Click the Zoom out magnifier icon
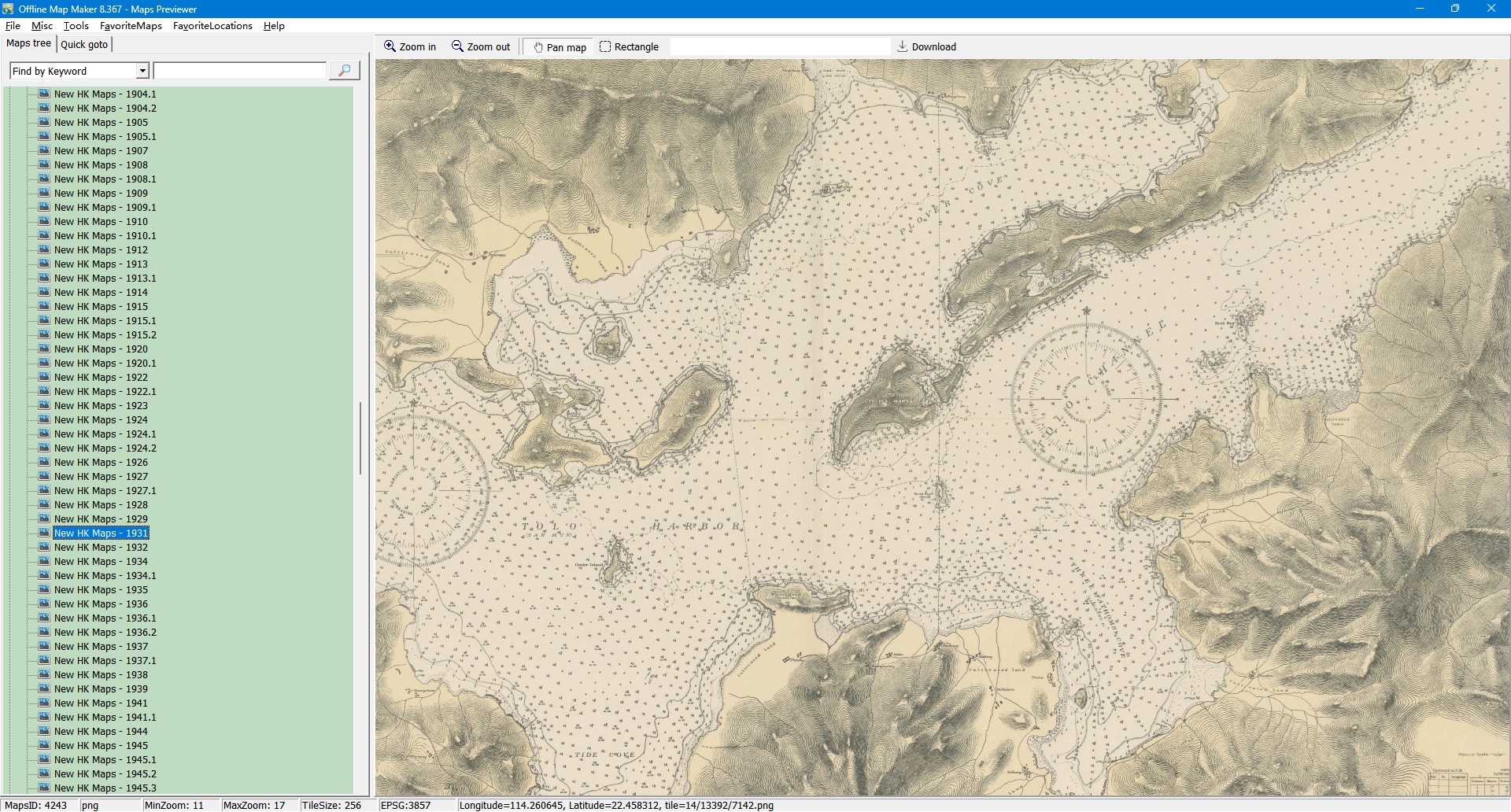The width and height of the screenshot is (1511, 812). (x=457, y=46)
